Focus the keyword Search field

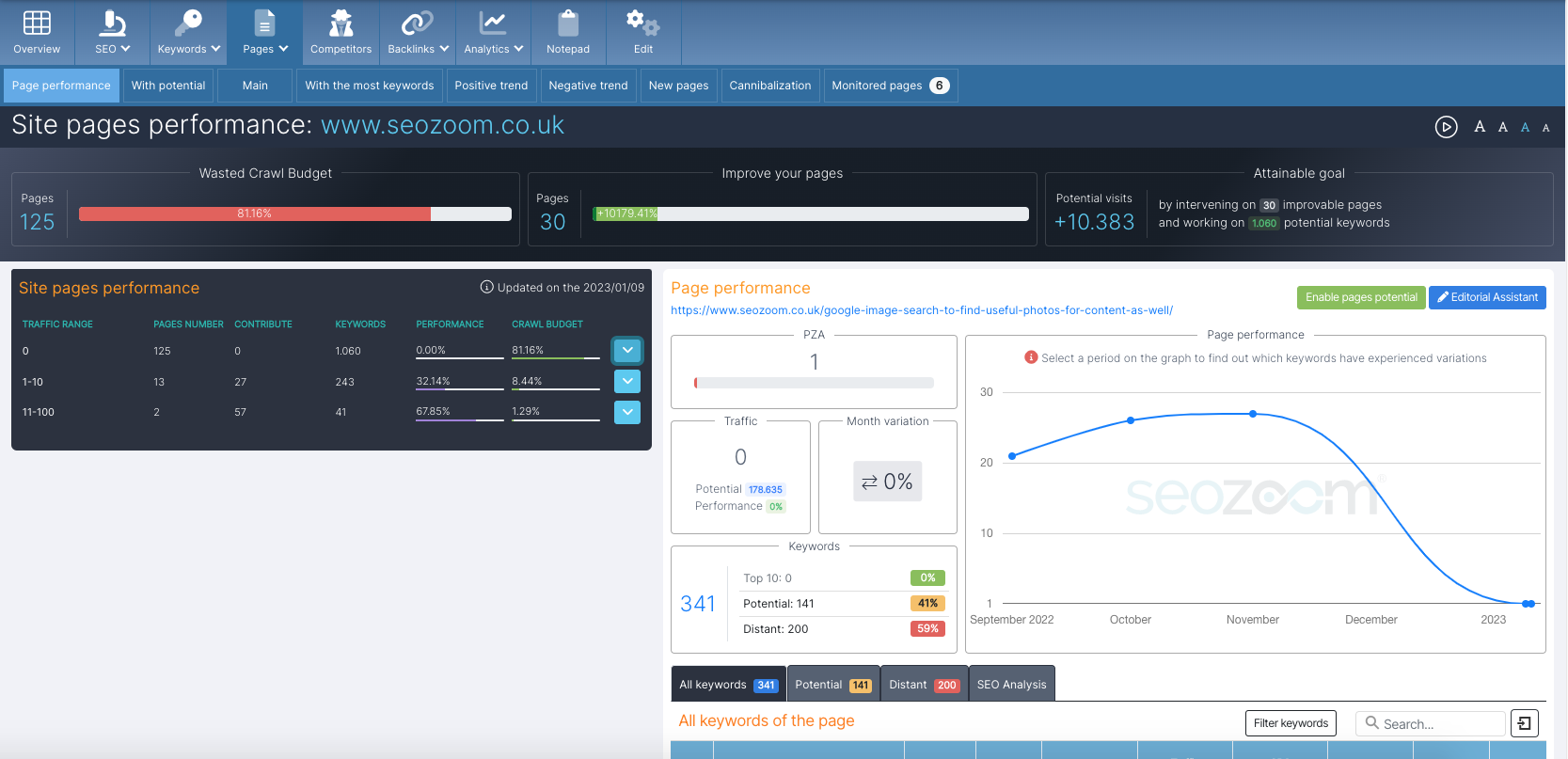point(1431,723)
